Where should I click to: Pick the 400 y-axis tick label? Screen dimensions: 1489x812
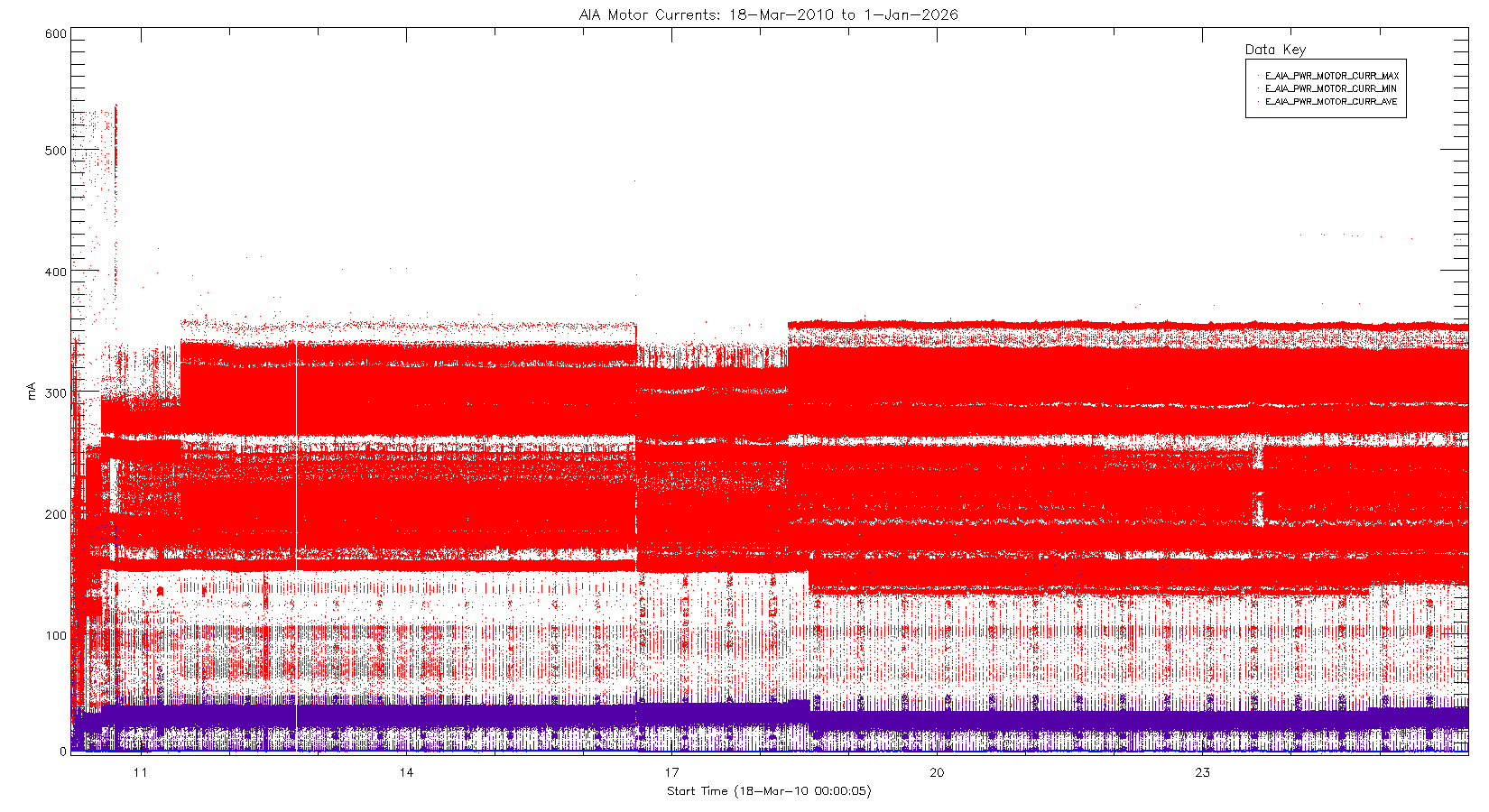(55, 272)
